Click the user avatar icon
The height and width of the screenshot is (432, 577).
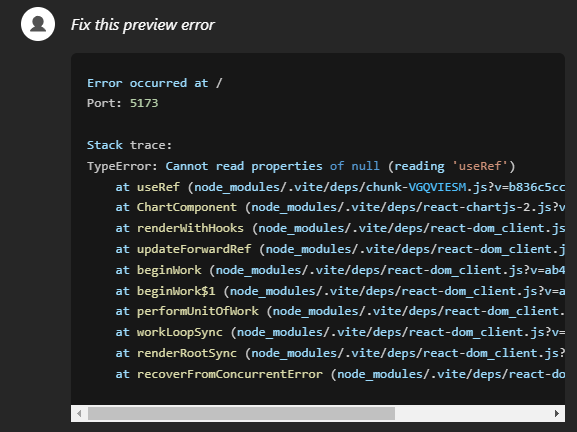click(x=38, y=24)
